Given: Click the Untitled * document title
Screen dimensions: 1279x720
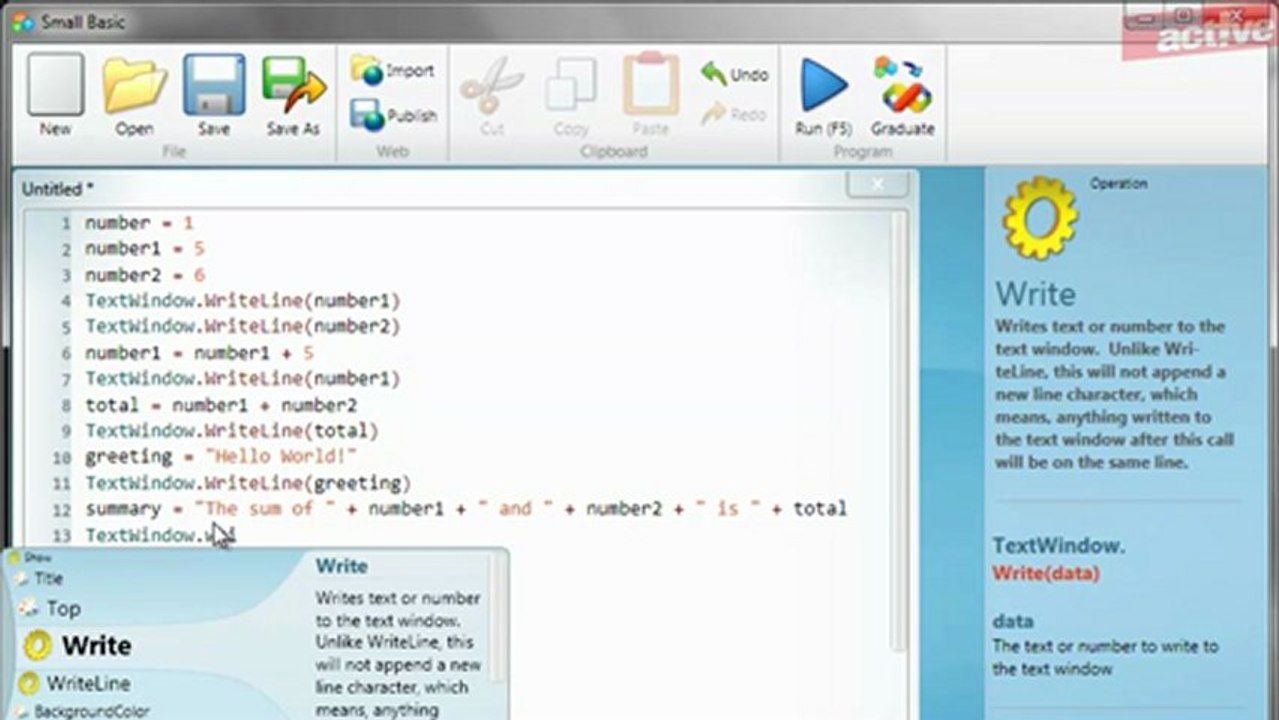Looking at the screenshot, I should (x=58, y=189).
